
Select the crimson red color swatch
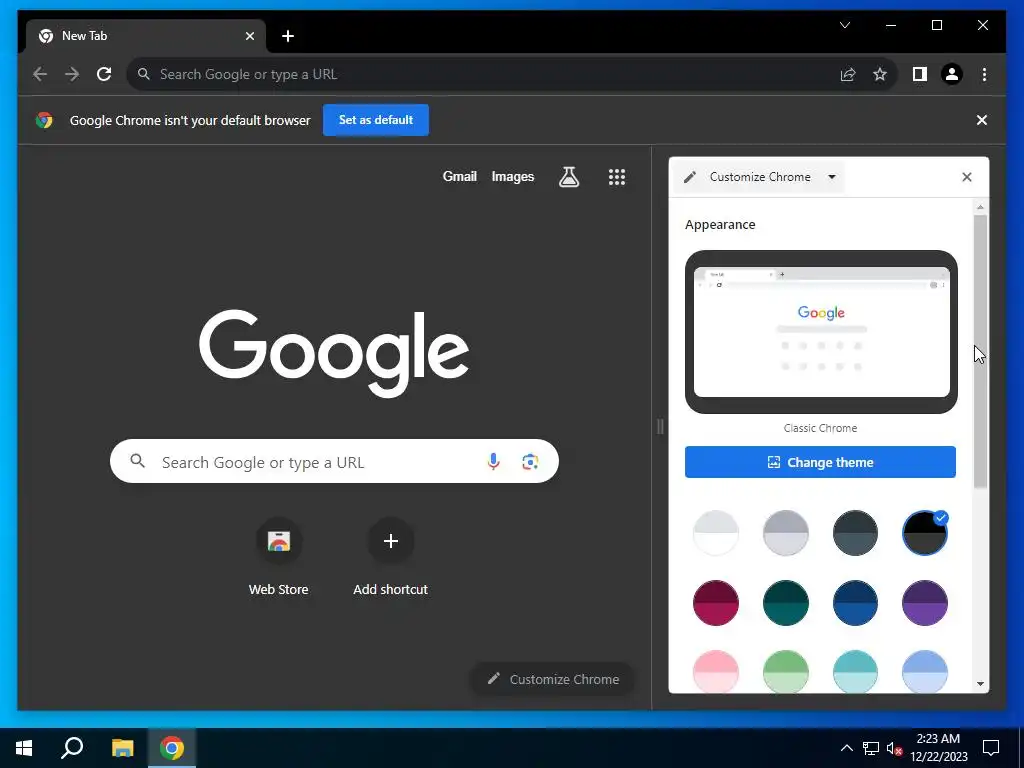(x=716, y=603)
